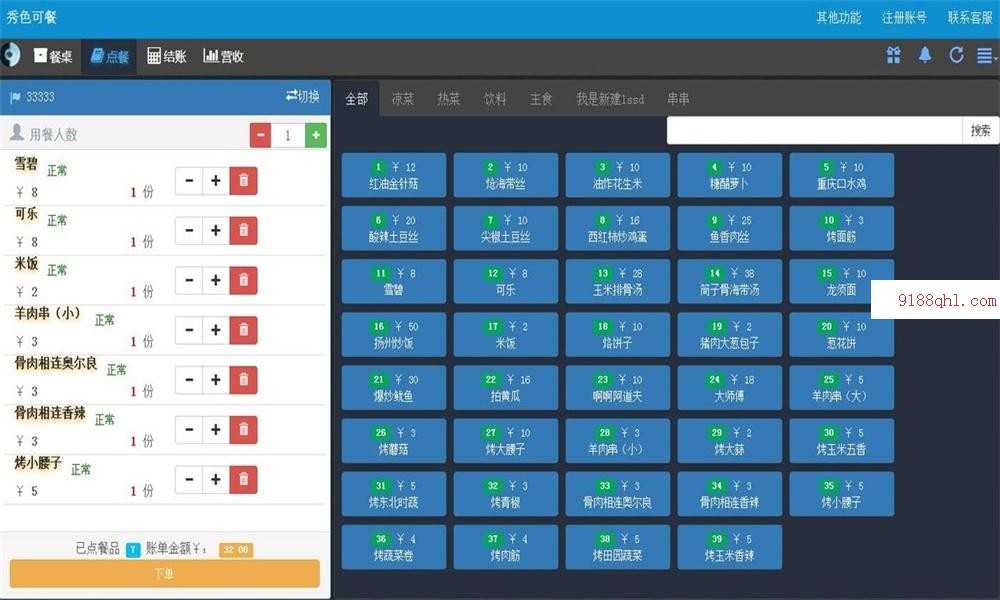This screenshot has height=600, width=1000.
Task: Select the 串串 category tab
Action: click(x=678, y=99)
